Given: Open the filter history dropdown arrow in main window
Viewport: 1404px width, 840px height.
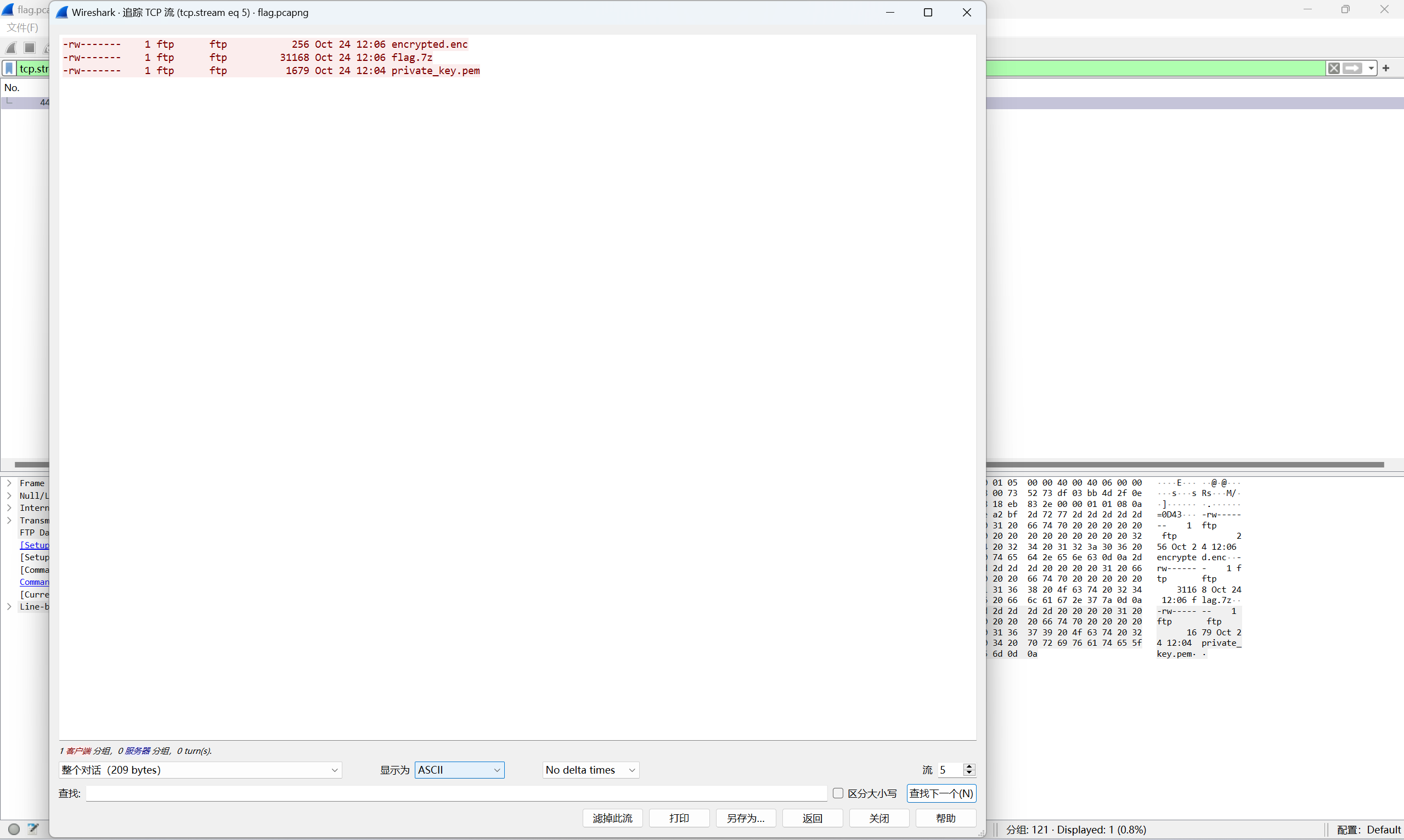Looking at the screenshot, I should point(1371,69).
